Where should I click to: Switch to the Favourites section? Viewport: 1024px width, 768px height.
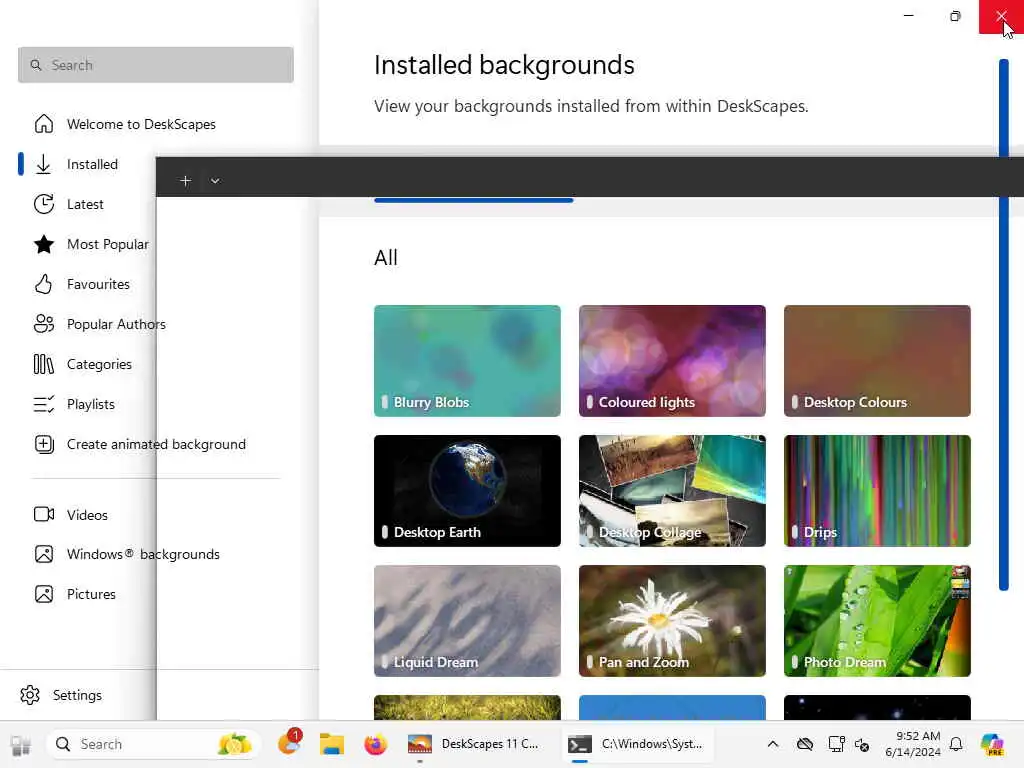[x=98, y=284]
